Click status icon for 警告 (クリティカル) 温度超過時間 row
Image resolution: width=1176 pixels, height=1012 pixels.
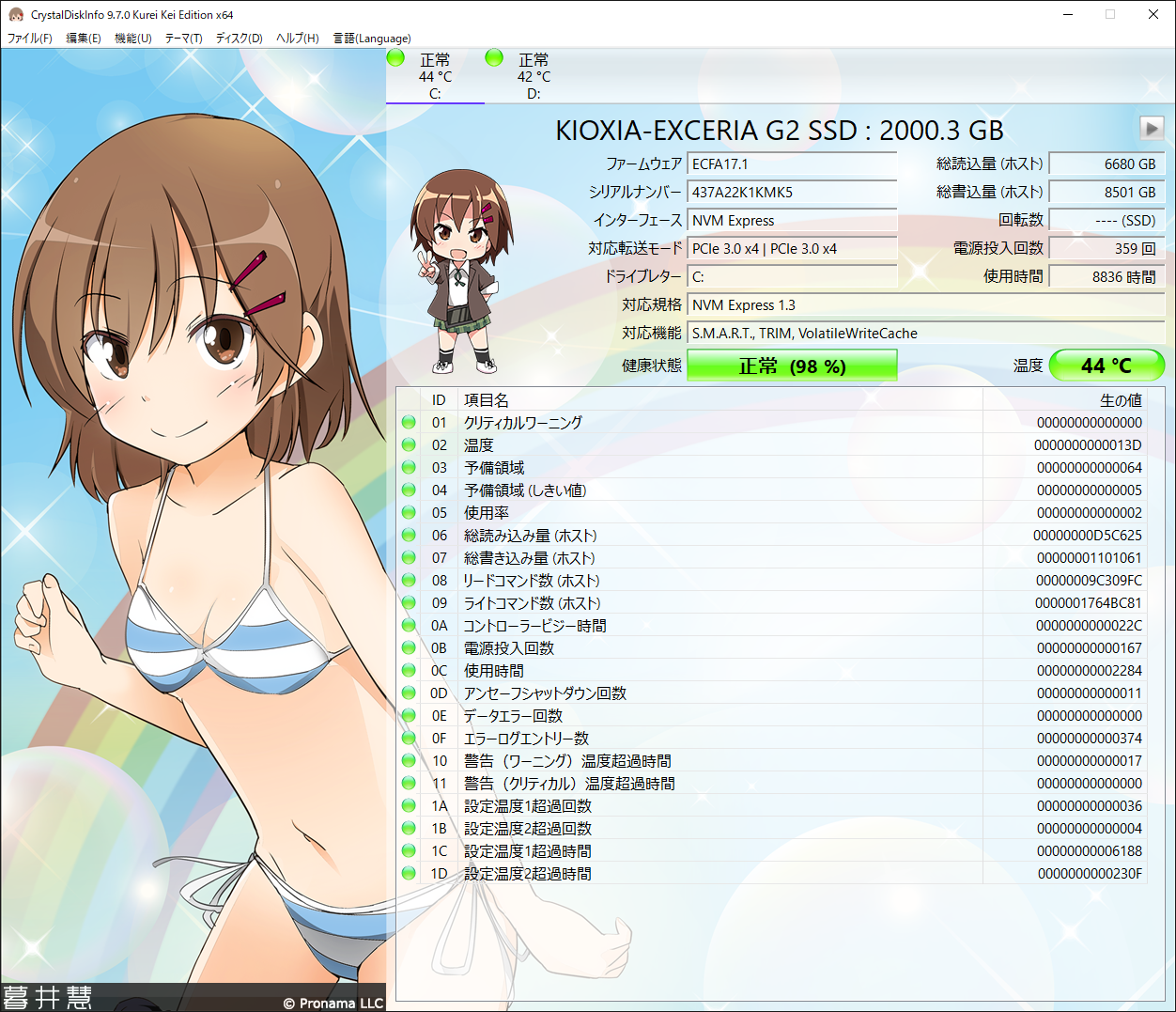click(x=409, y=783)
